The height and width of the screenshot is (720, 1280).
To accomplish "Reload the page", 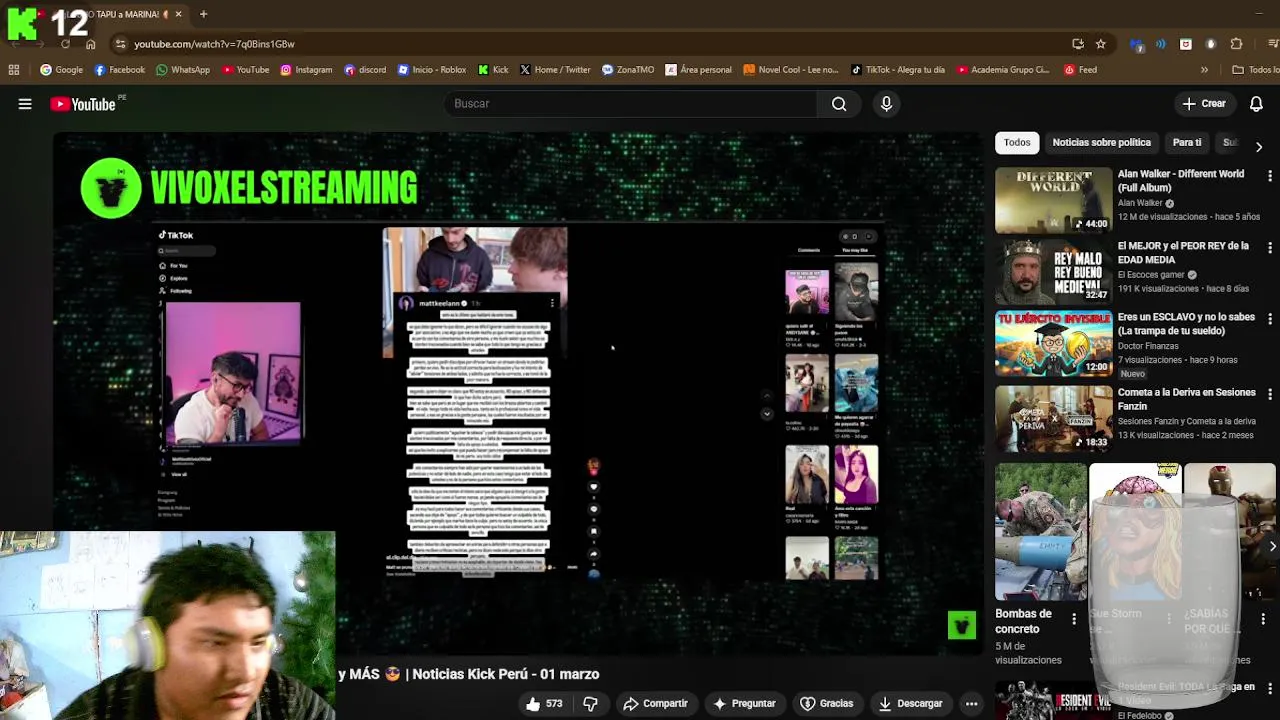I will click(x=65, y=44).
